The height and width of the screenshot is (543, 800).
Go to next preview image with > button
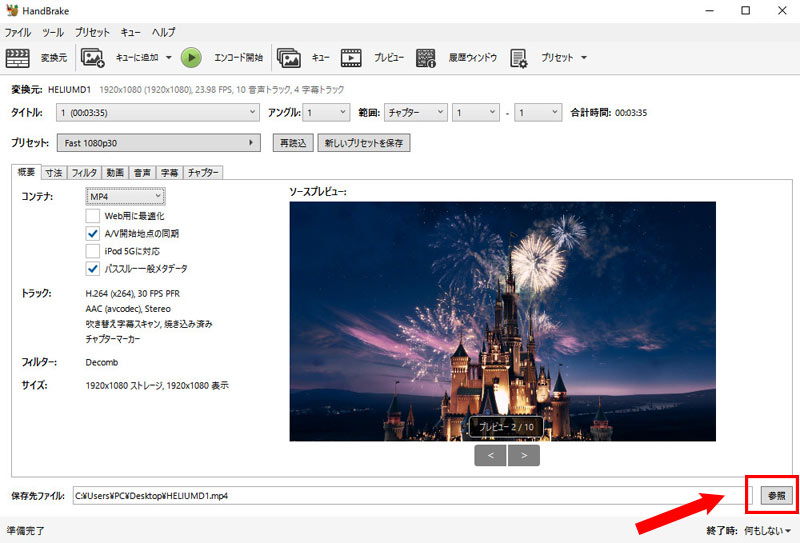(x=523, y=455)
